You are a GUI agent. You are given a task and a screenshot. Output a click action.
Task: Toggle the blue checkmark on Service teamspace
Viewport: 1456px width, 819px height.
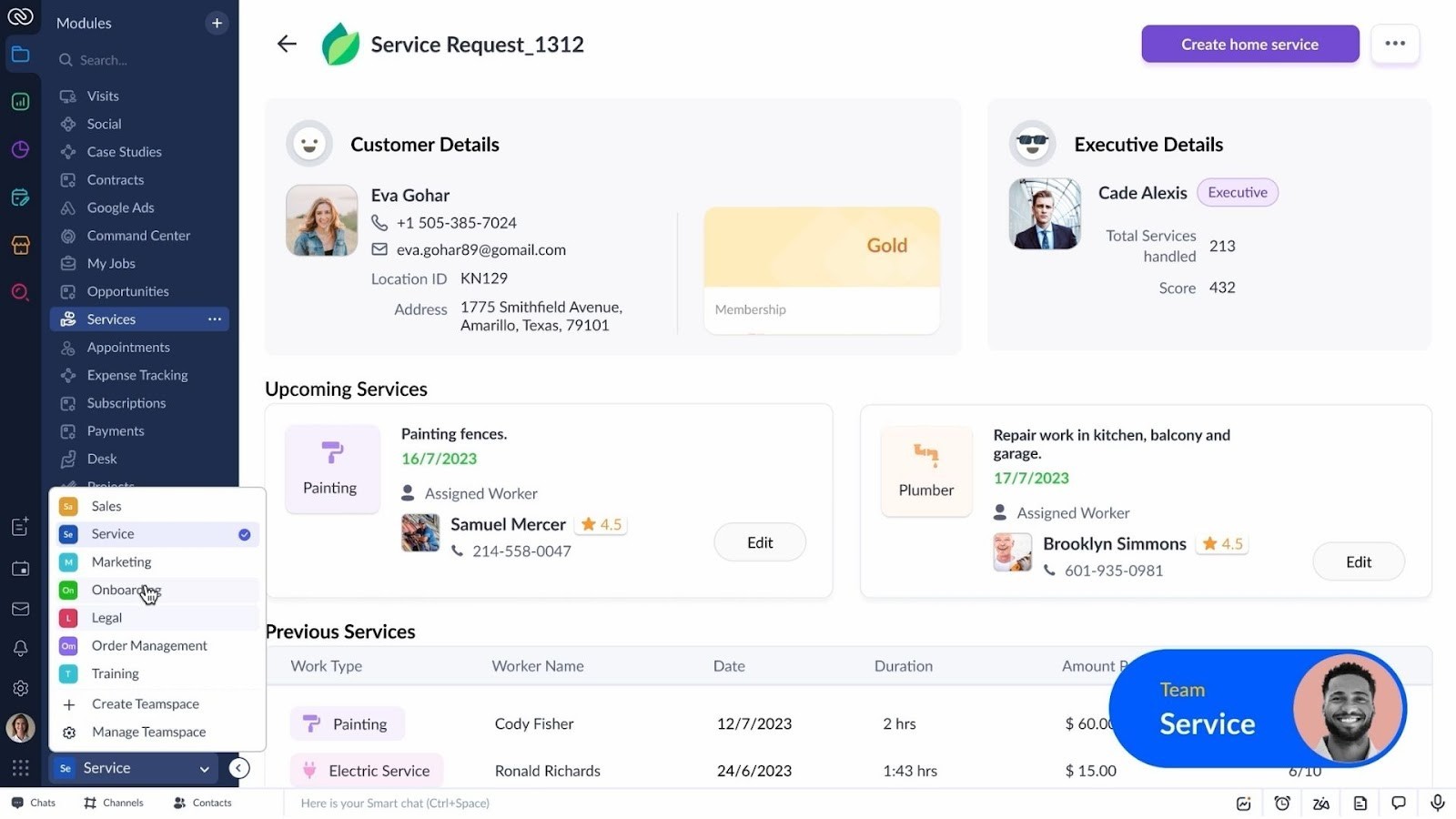pyautogui.click(x=243, y=534)
